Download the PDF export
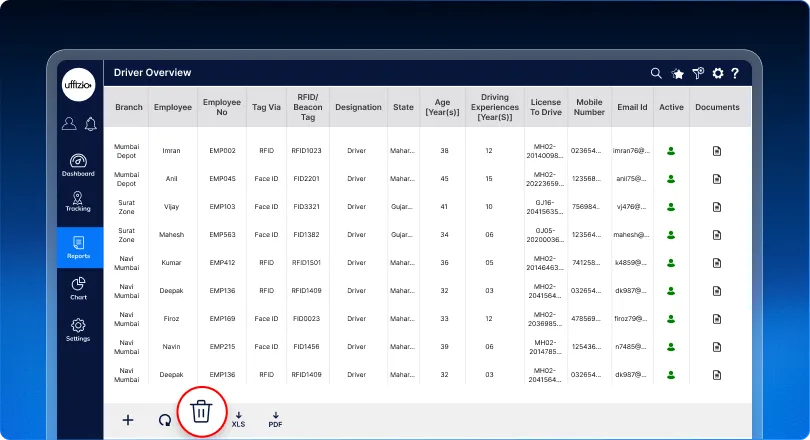 click(275, 419)
